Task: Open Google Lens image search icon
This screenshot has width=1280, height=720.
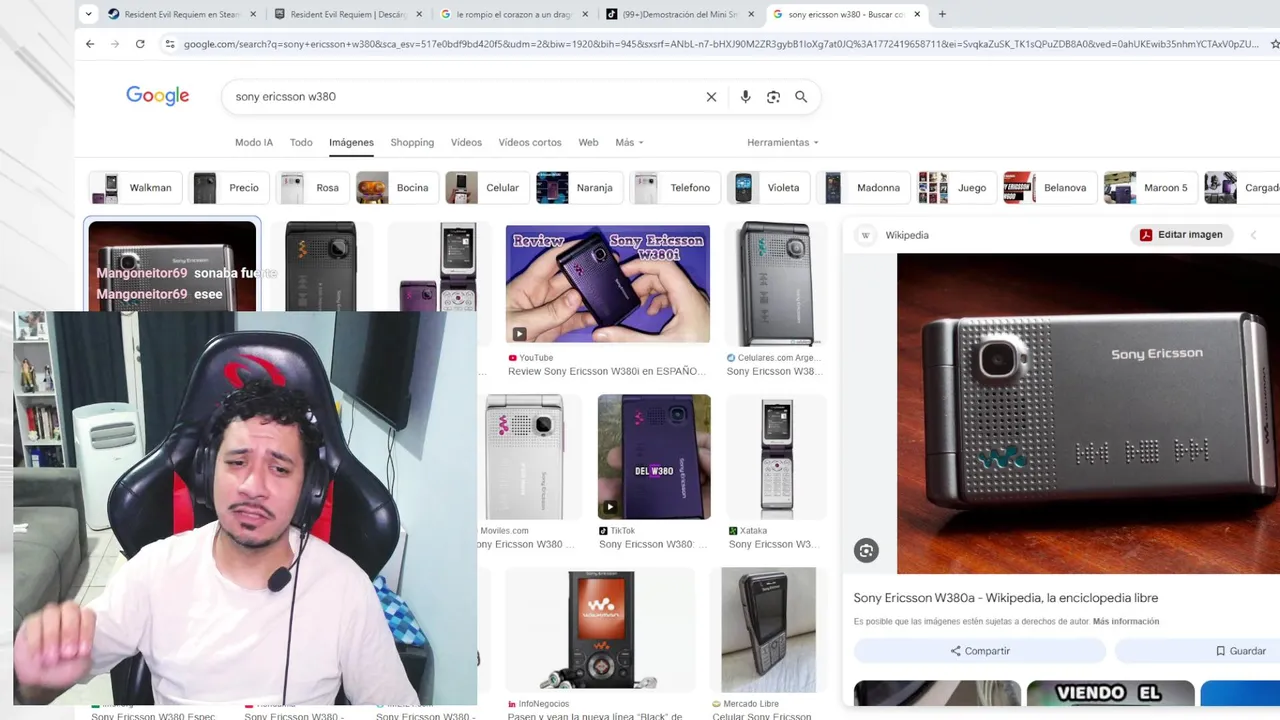Action: (773, 97)
